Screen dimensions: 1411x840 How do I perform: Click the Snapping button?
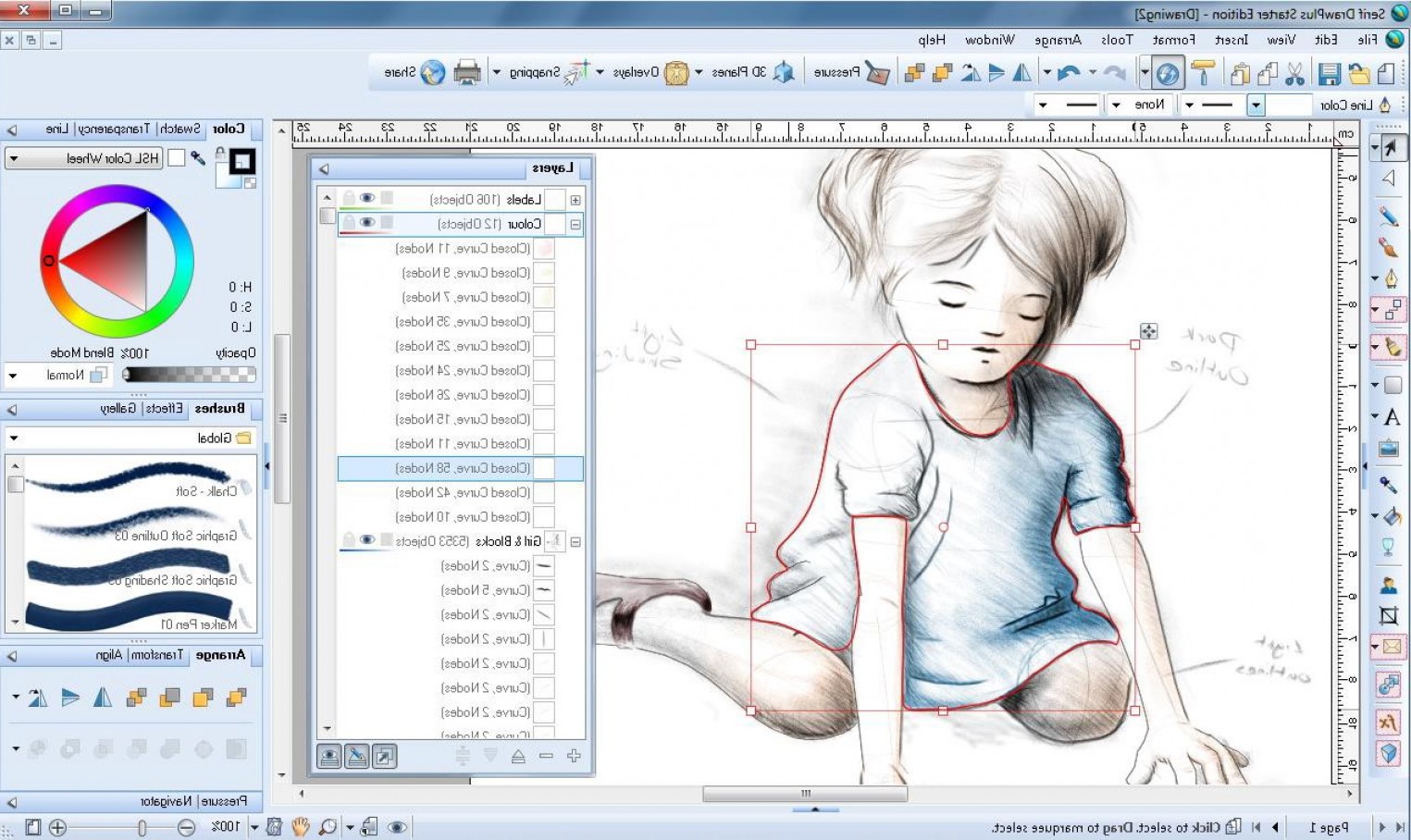550,72
